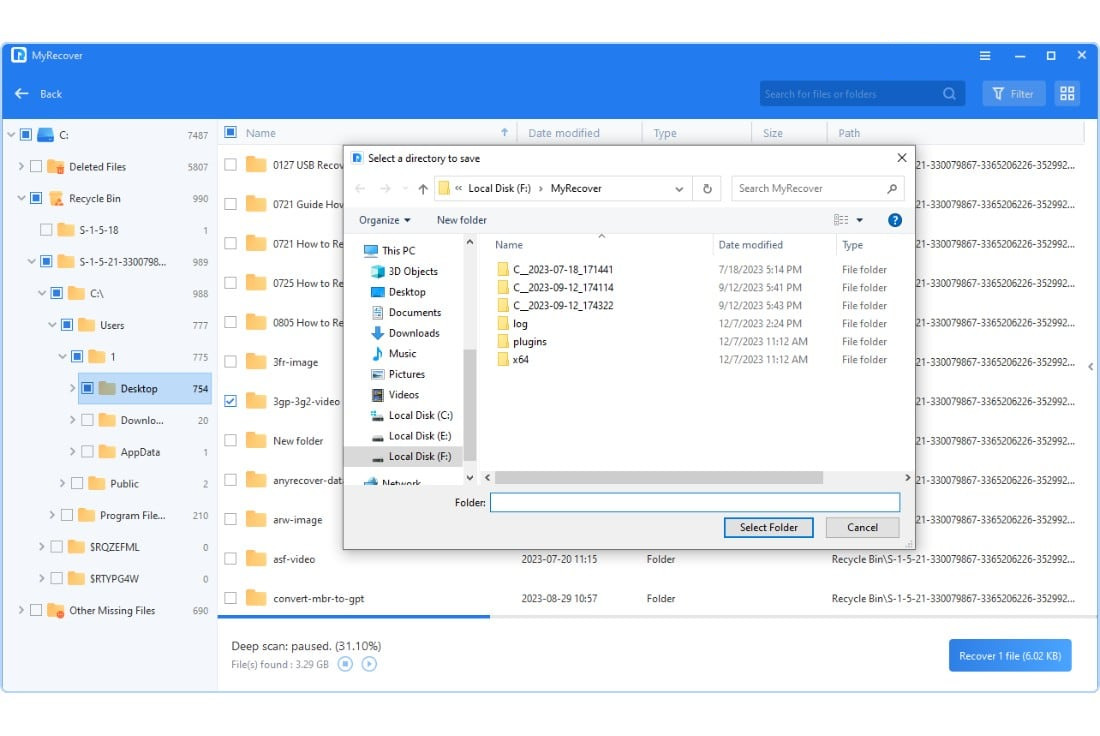Resume deep scan with play icon

(369, 664)
